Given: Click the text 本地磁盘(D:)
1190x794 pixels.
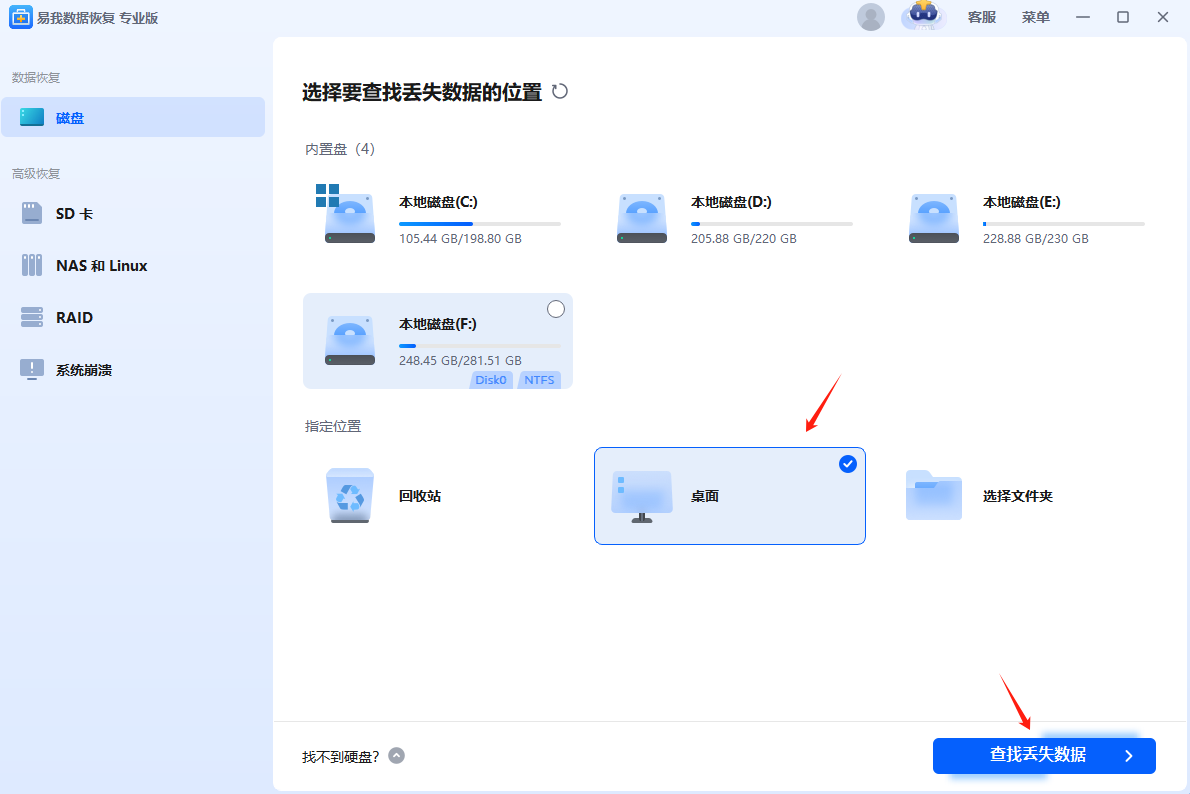Looking at the screenshot, I should 731,202.
